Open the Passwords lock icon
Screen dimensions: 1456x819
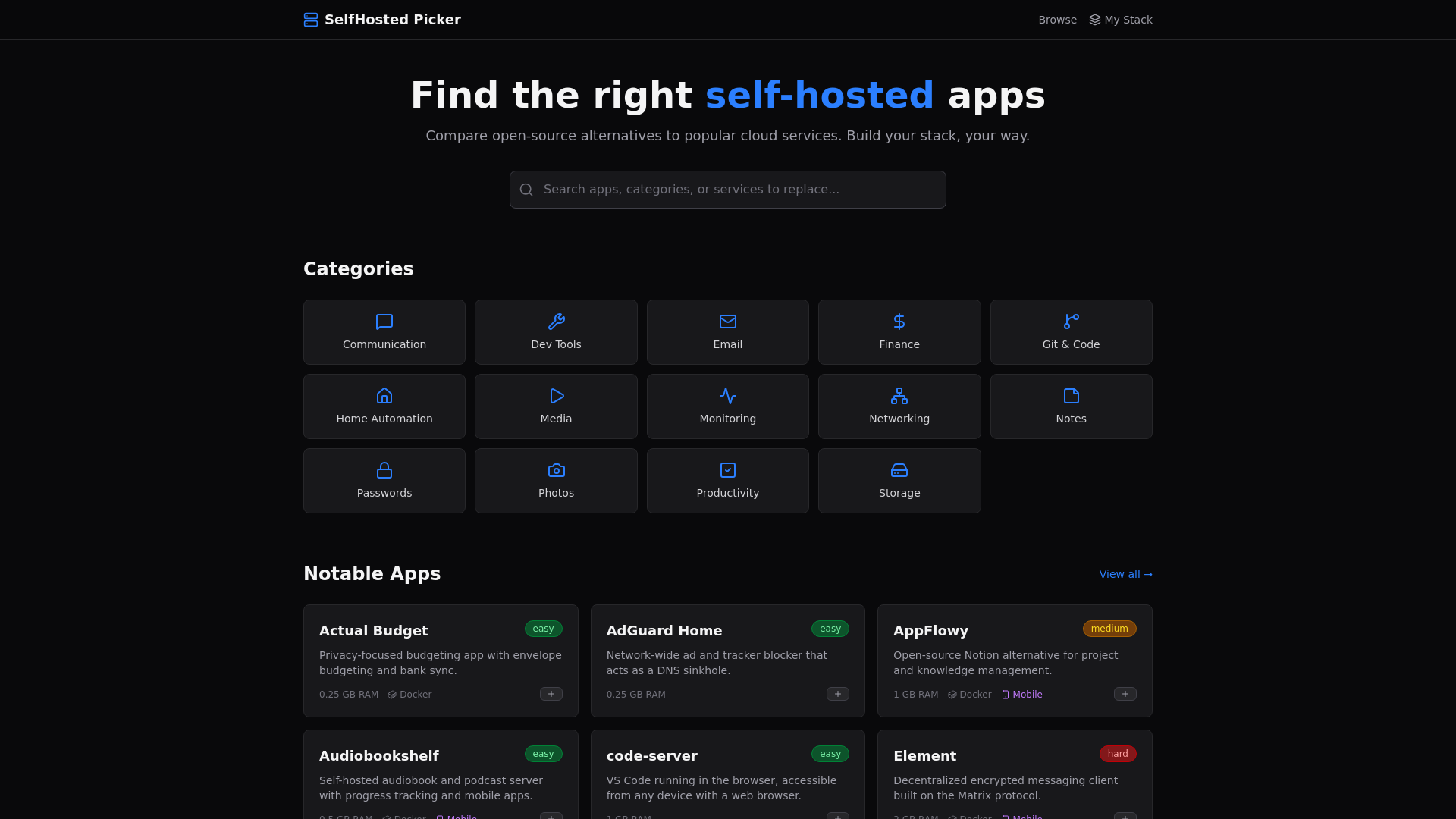[x=384, y=470]
